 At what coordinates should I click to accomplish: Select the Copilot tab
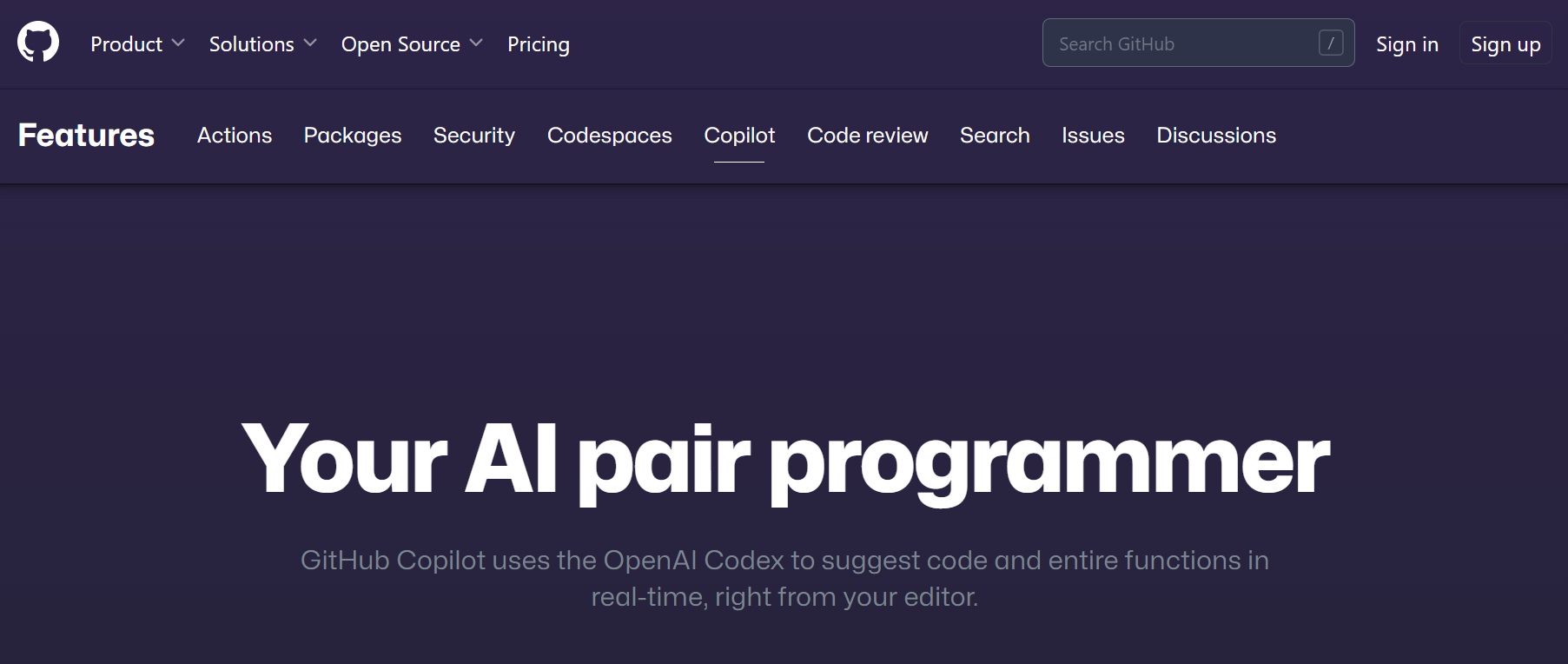(x=739, y=136)
